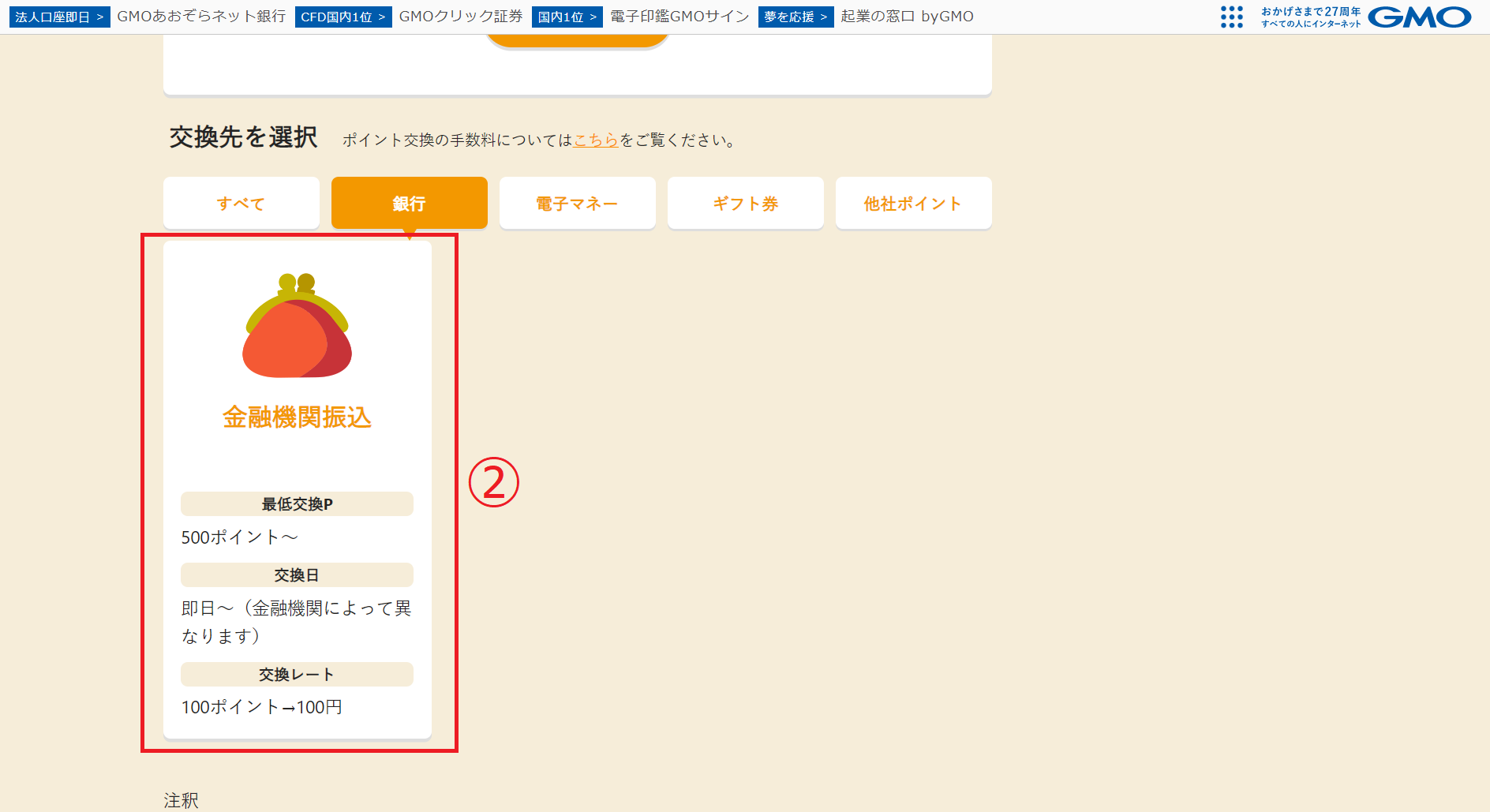Click the orange button above 交換先を選択
The width and height of the screenshot is (1490, 812).
(577, 38)
